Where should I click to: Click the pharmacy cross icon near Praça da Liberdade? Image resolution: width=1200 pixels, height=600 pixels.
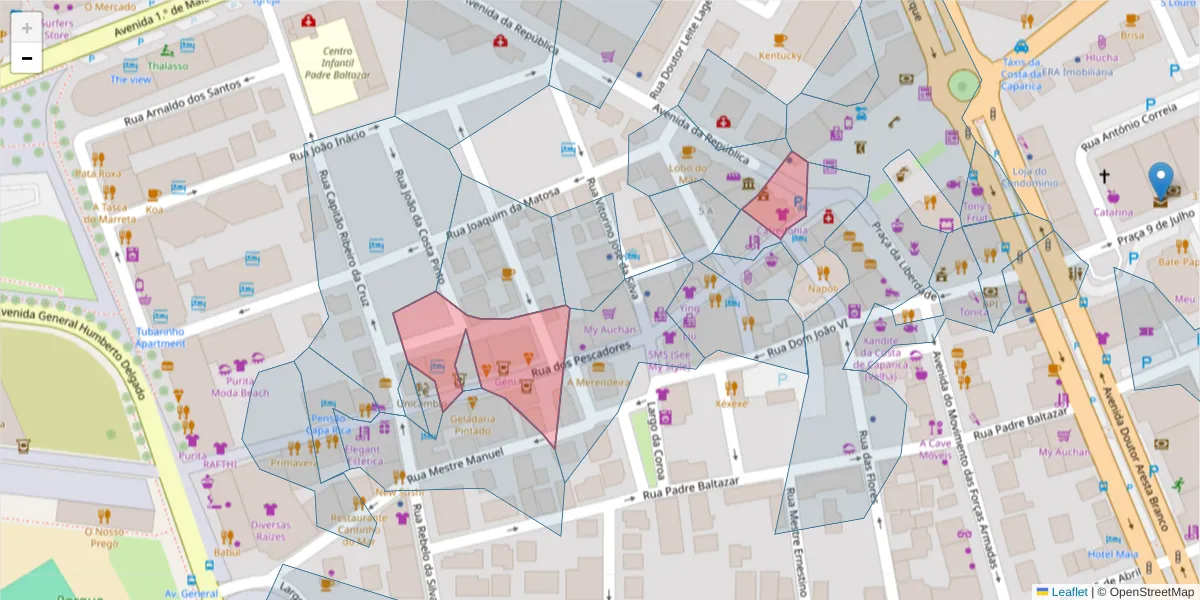(x=827, y=218)
